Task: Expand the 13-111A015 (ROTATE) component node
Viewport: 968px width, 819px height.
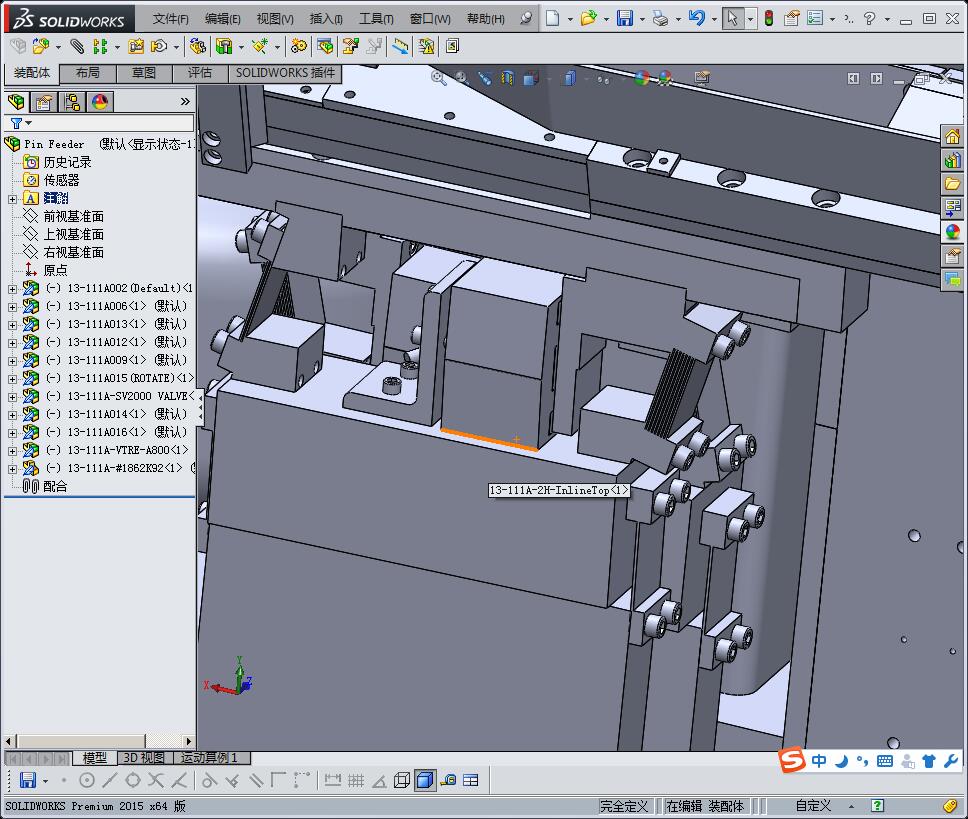Action: click(x=12, y=379)
